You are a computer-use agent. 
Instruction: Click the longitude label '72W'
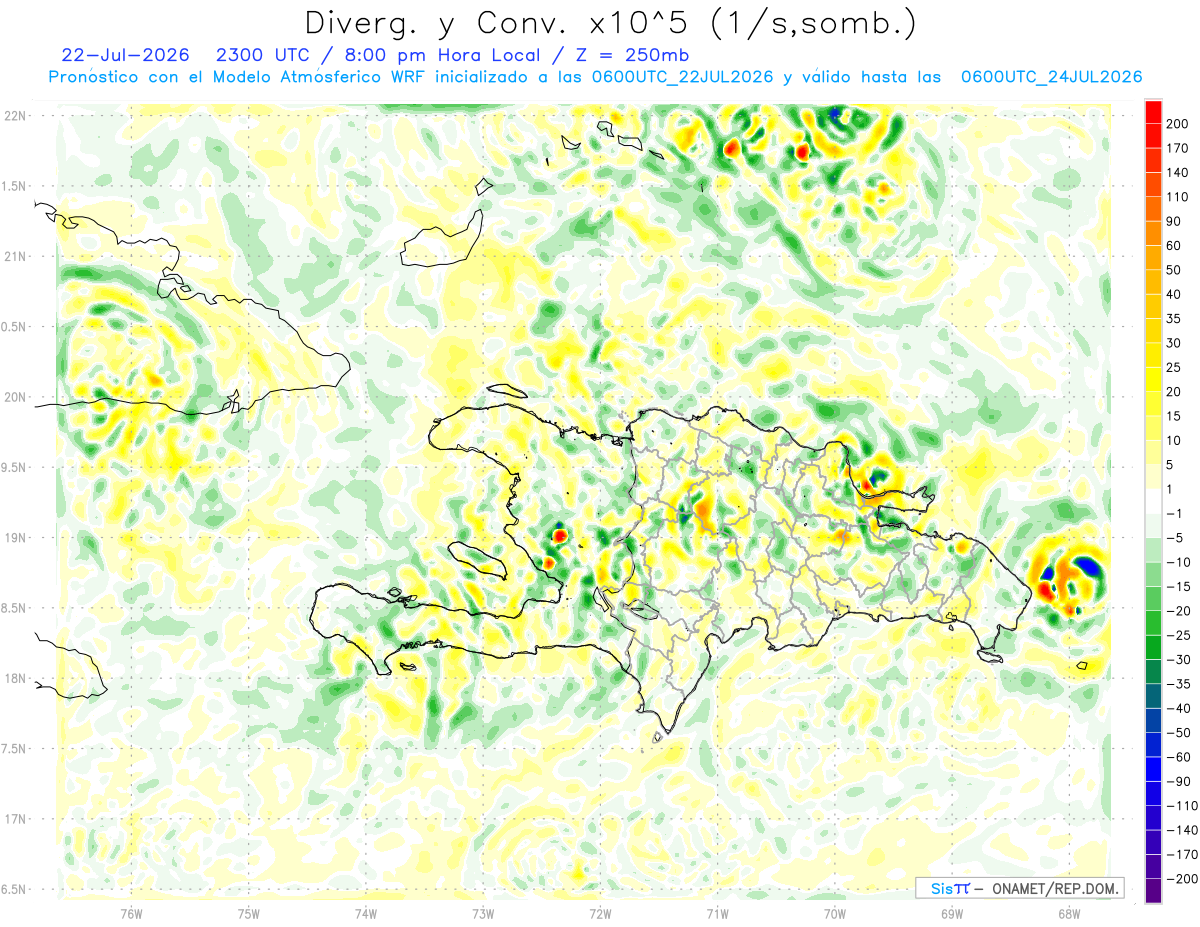tap(600, 914)
